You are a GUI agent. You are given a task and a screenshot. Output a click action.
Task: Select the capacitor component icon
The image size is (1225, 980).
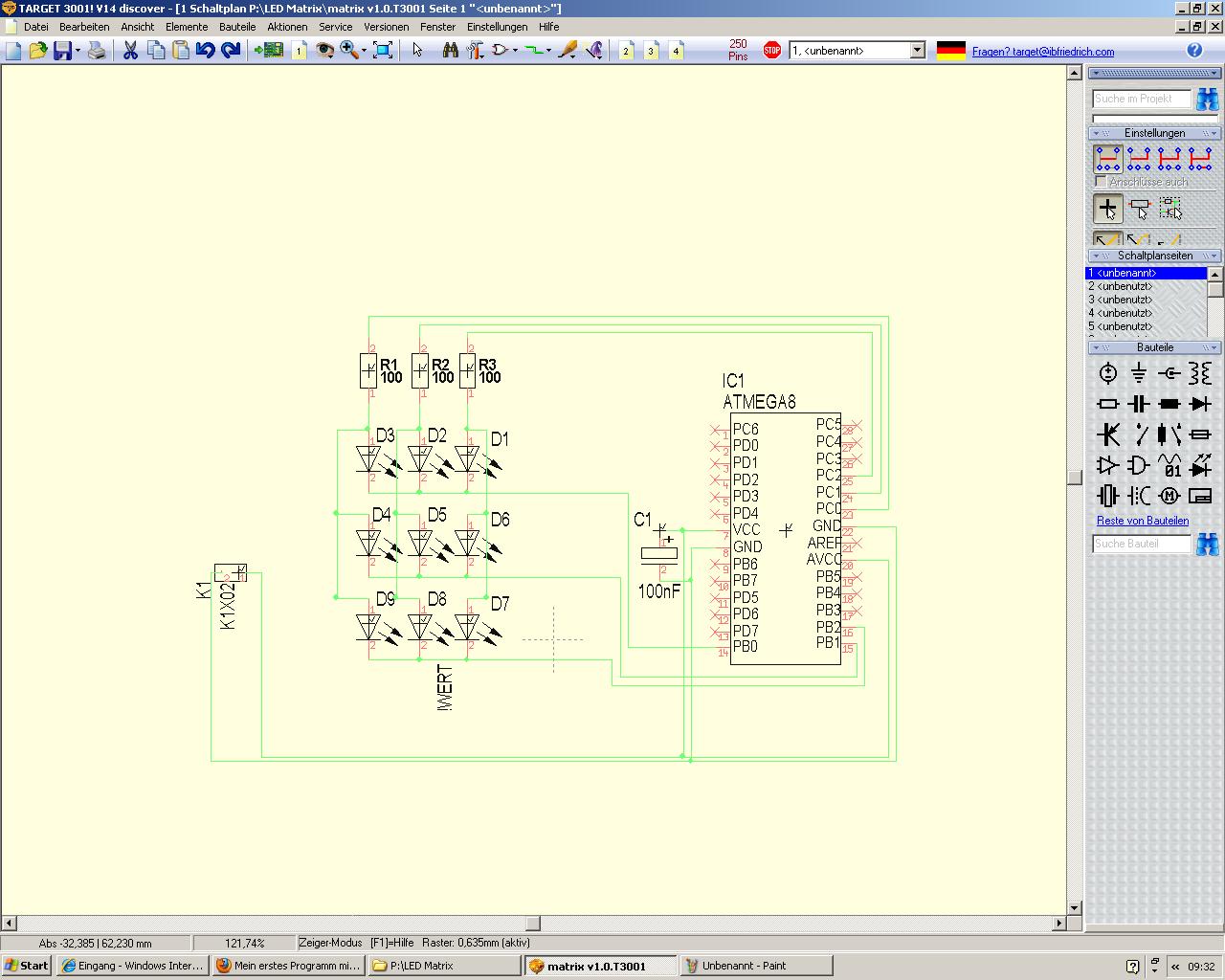1138,404
